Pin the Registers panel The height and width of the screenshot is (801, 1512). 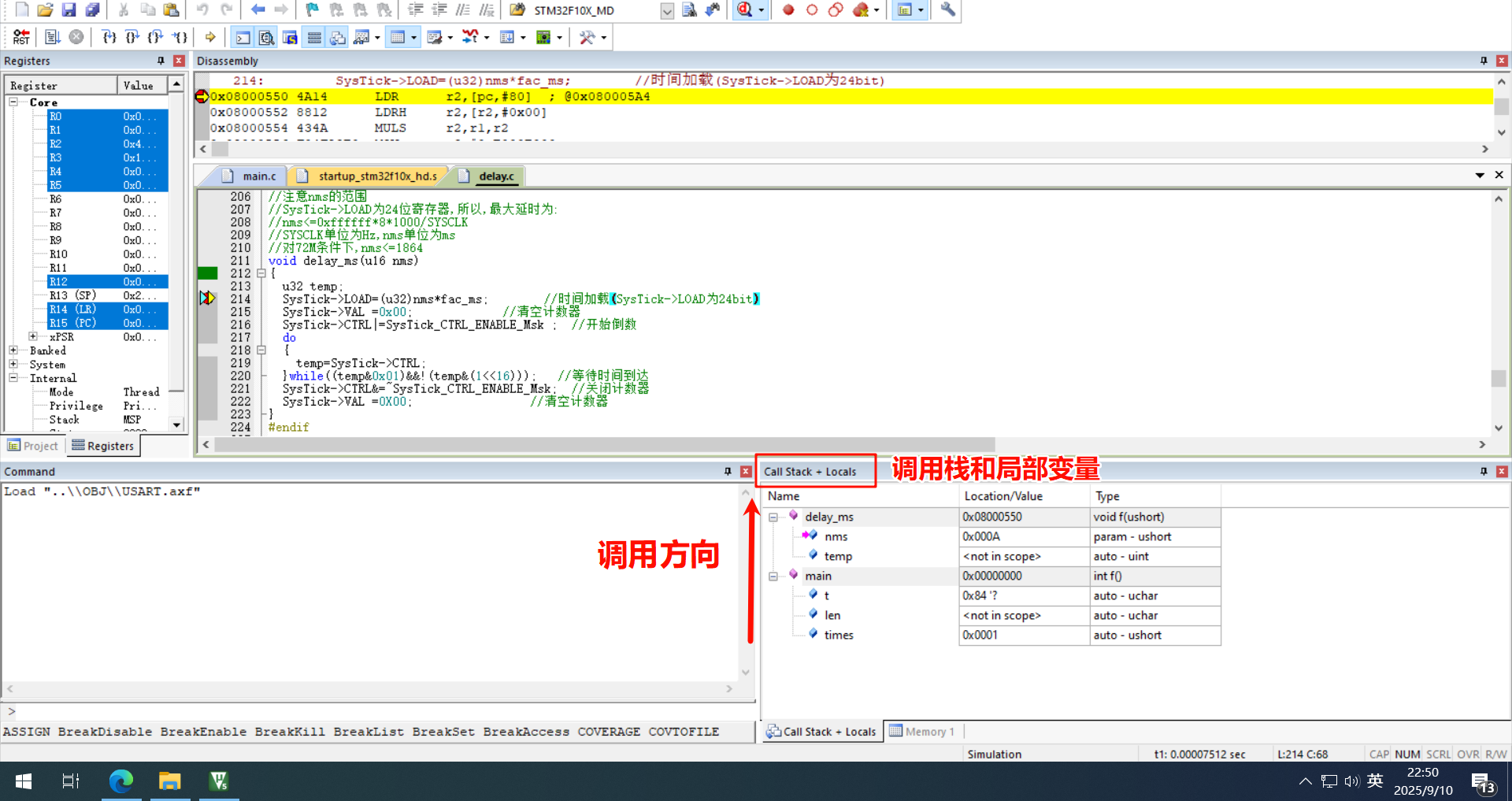click(161, 61)
